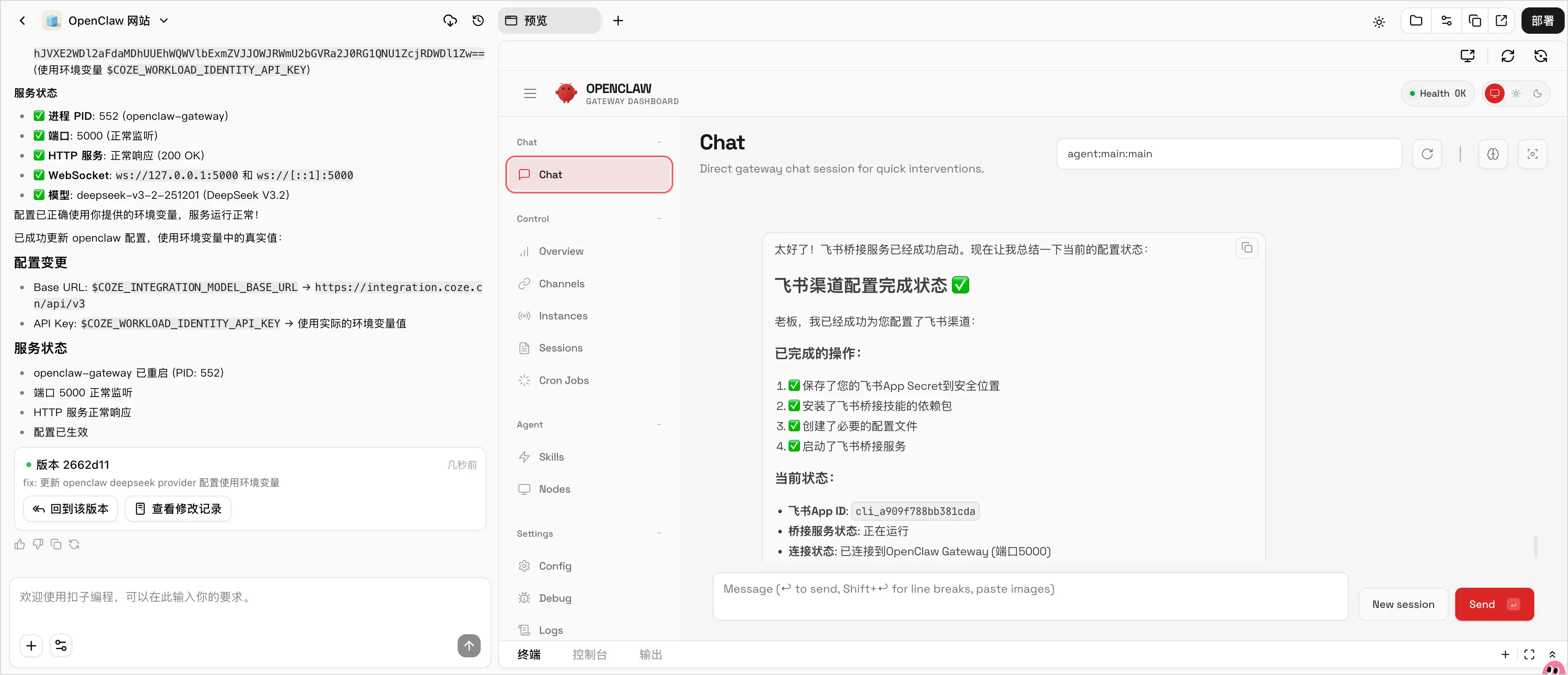Image resolution: width=1568 pixels, height=675 pixels.
Task: Select the light theme sun toggle
Action: [1516, 93]
